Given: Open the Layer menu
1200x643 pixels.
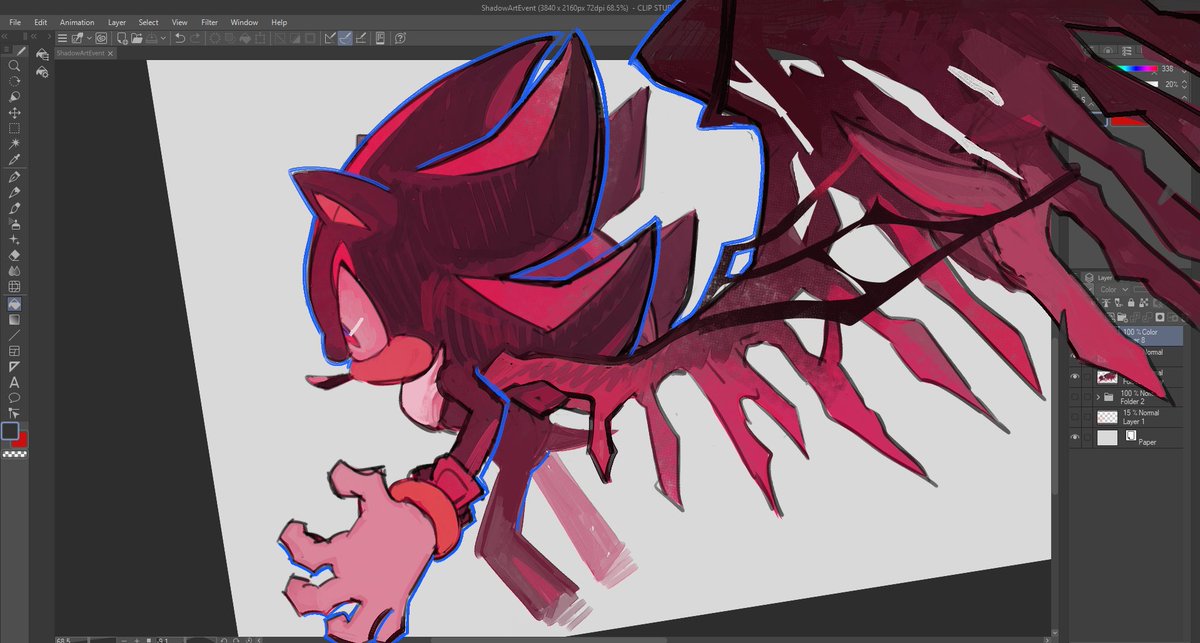Looking at the screenshot, I should [117, 22].
